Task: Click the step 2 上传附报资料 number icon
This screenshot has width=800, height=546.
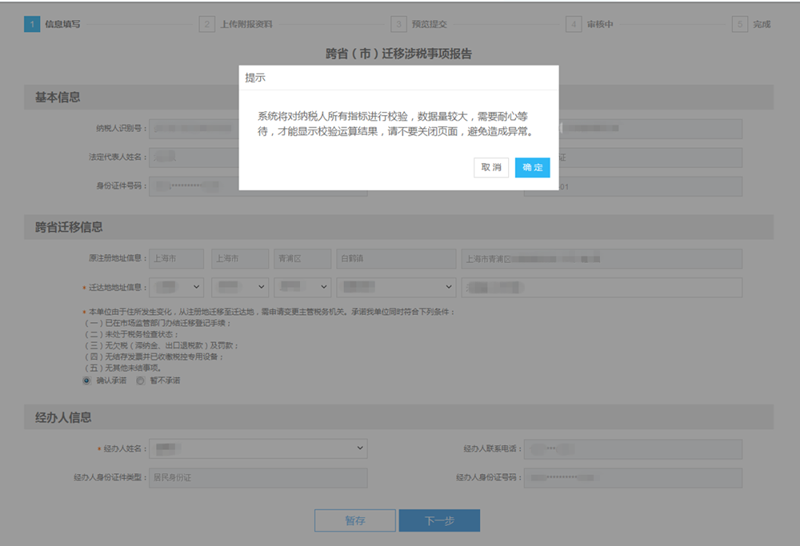Action: 207,23
